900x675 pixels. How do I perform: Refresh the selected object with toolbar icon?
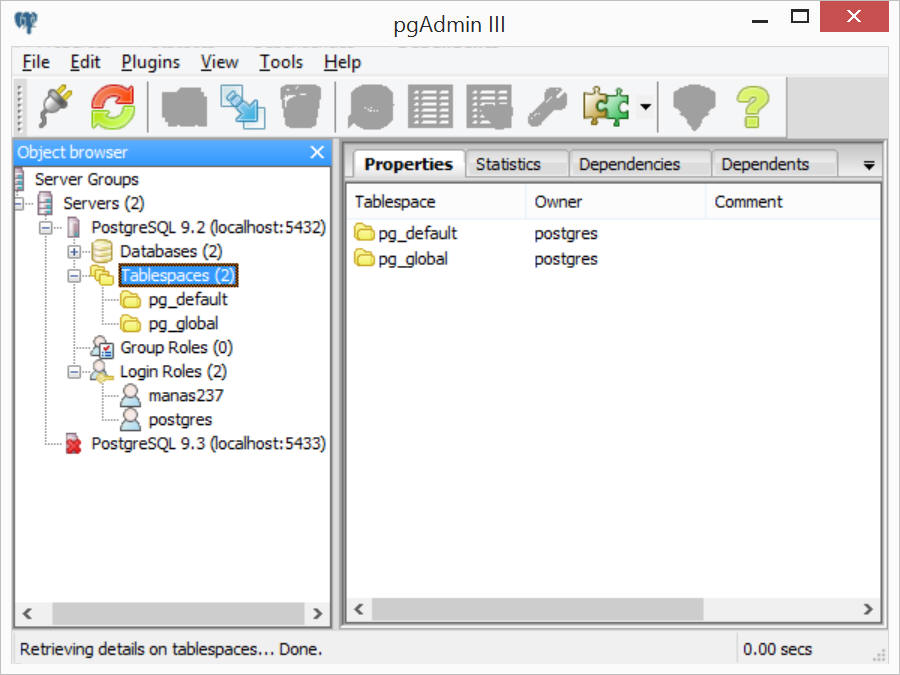(112, 106)
